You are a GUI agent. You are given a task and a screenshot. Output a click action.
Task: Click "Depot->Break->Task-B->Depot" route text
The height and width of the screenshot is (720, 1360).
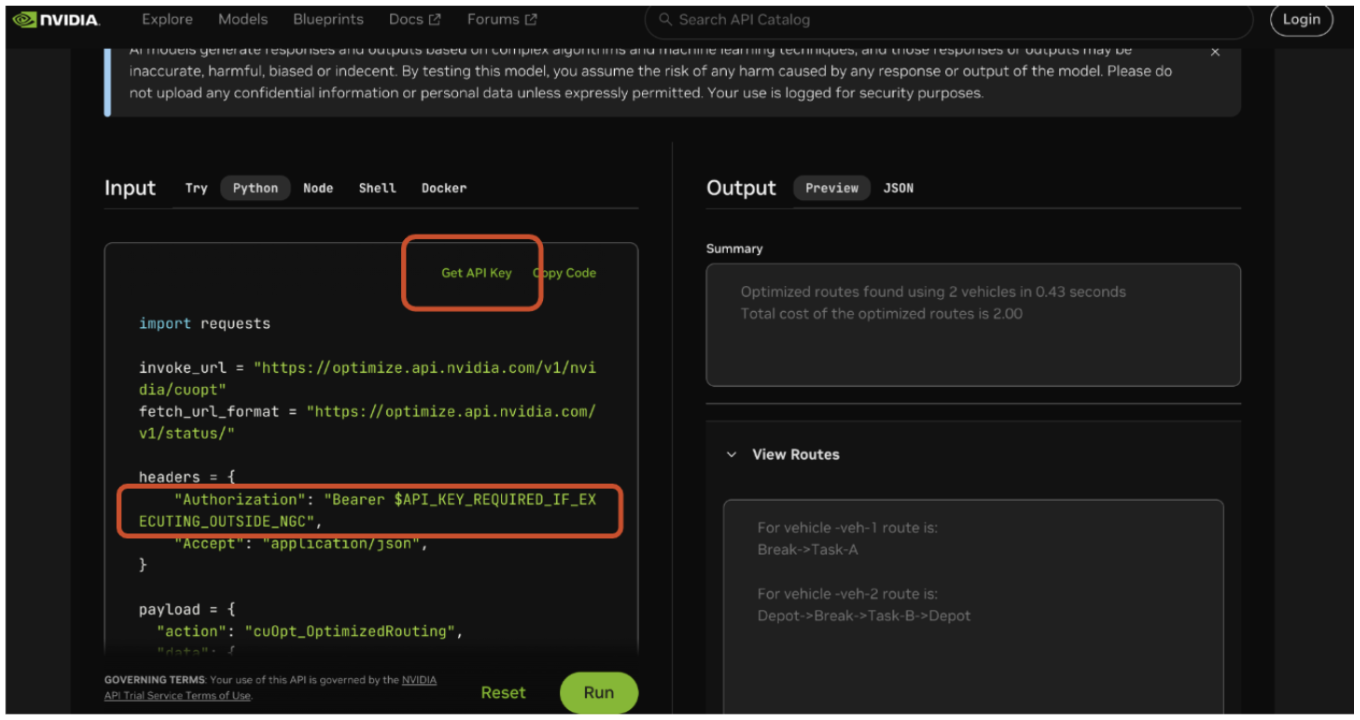click(x=864, y=616)
